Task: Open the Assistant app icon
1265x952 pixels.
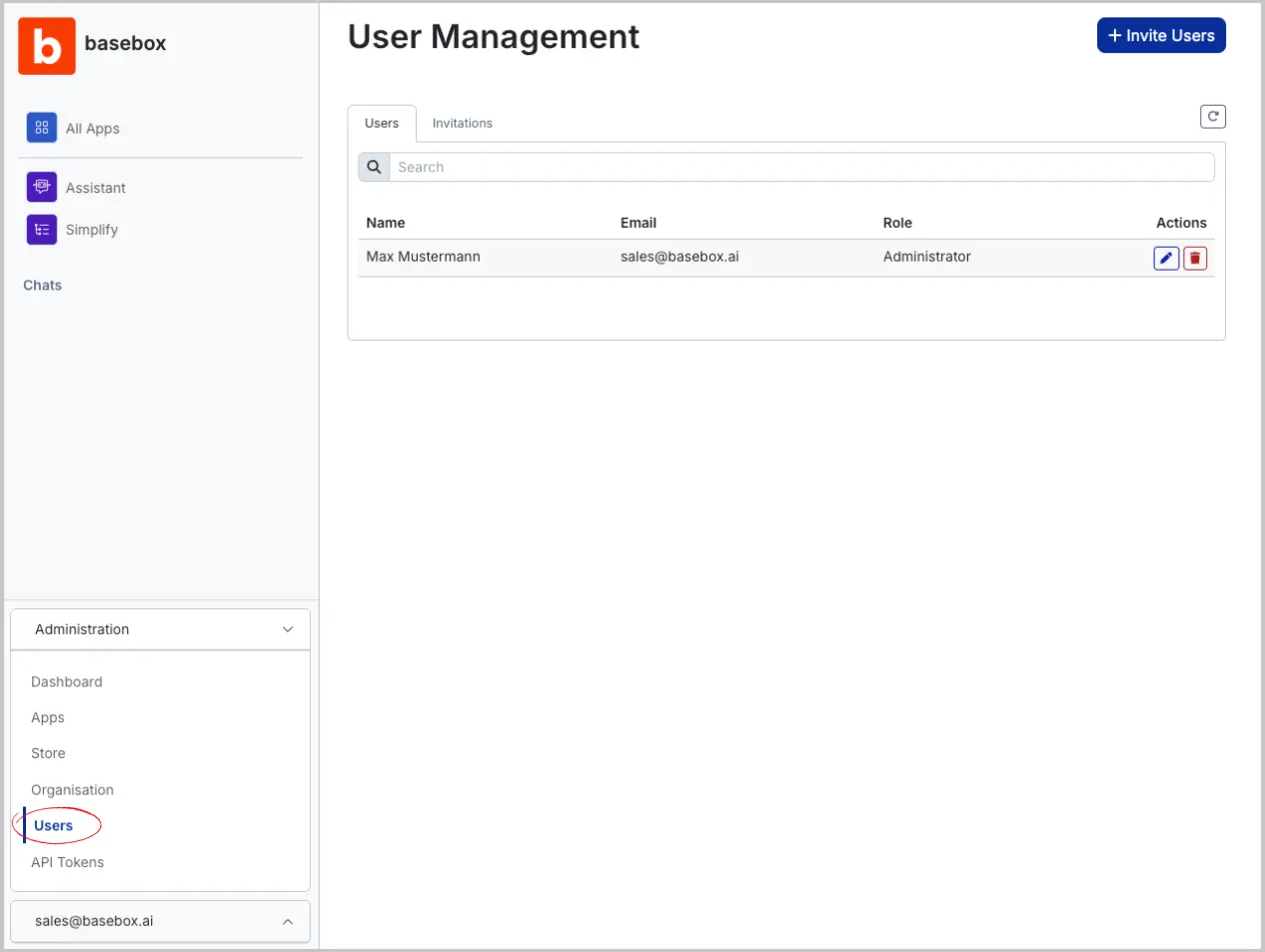Action: 41,187
